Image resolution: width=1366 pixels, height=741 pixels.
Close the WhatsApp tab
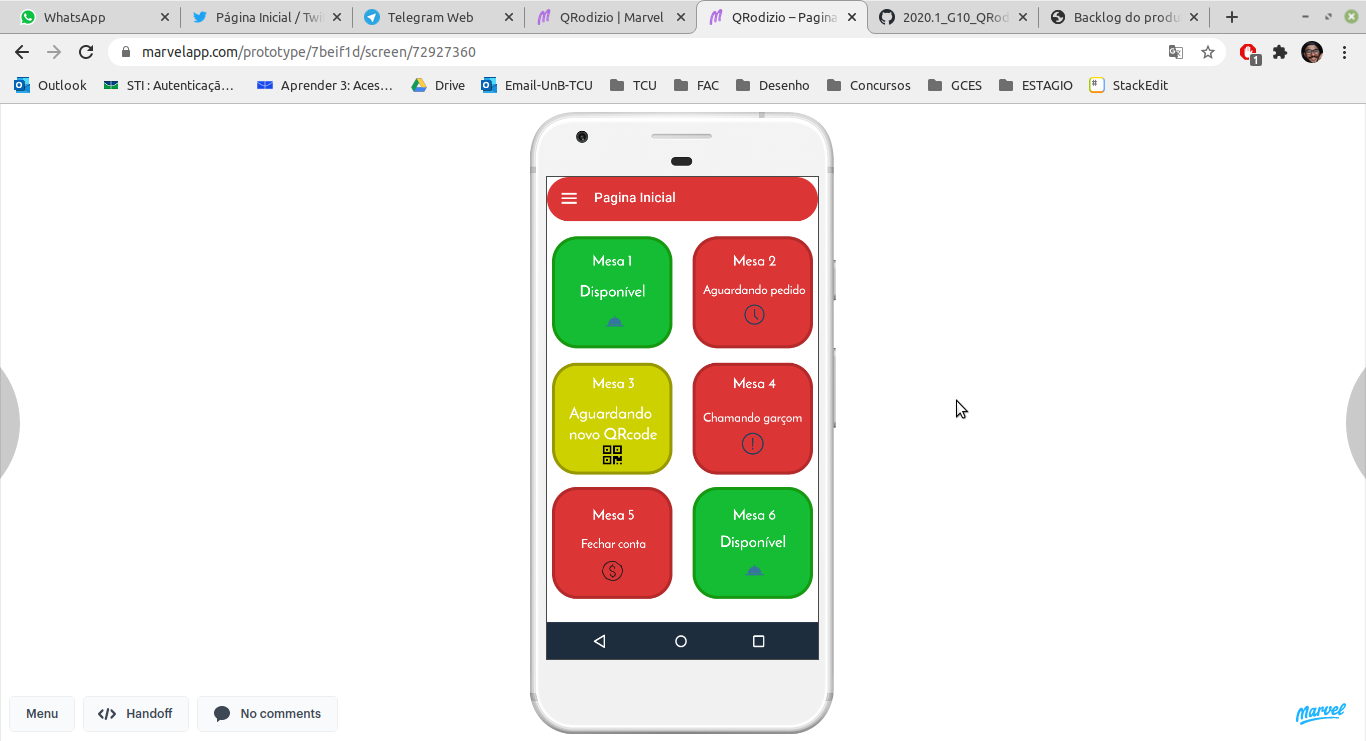[165, 17]
